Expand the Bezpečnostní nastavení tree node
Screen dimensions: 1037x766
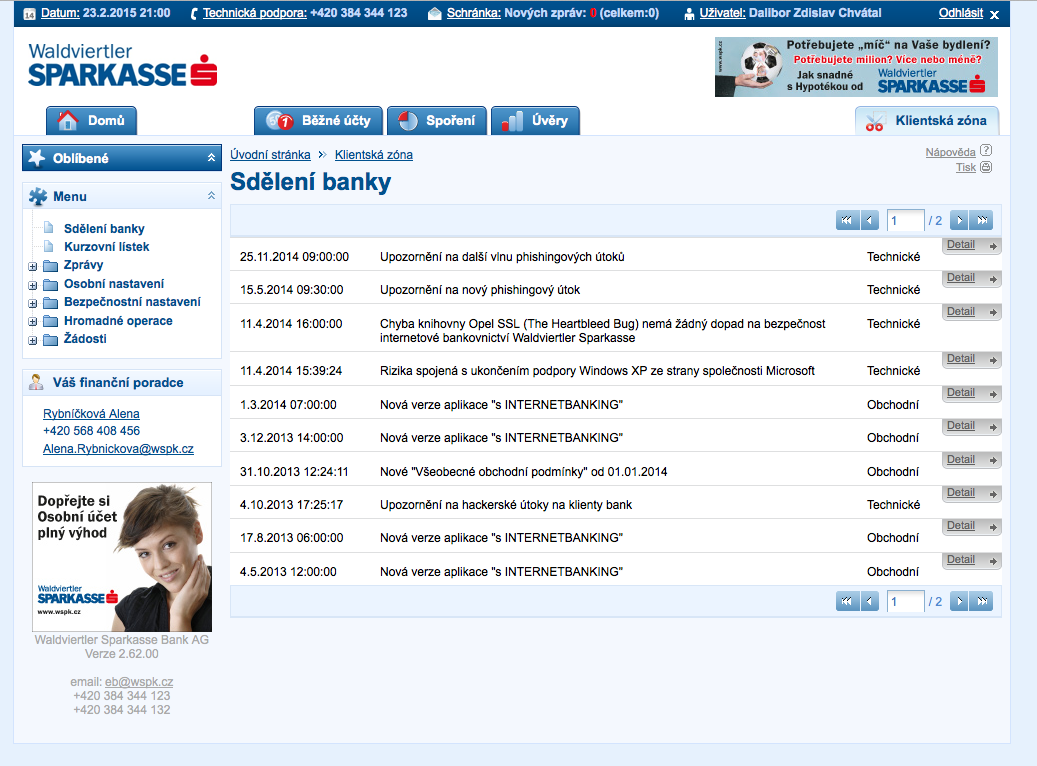click(32, 304)
